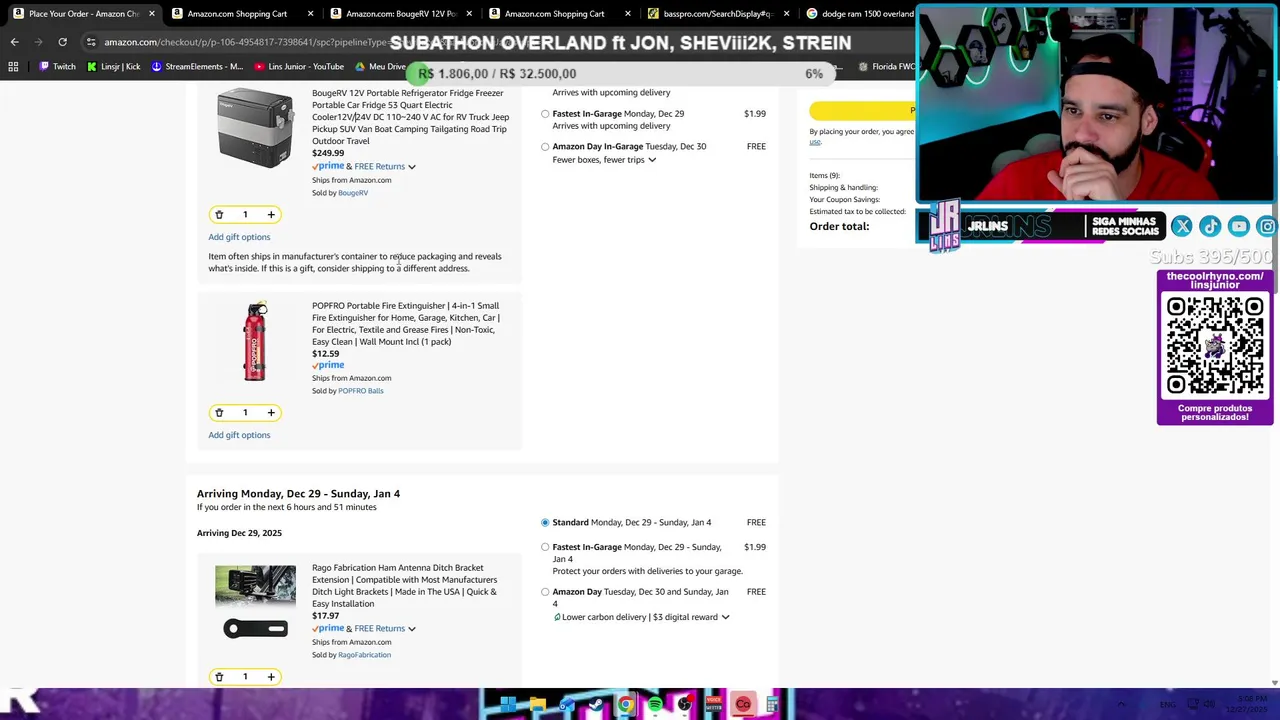Open the Calculator from the taskbar
Image resolution: width=1280 pixels, height=720 pixels.
click(772, 705)
